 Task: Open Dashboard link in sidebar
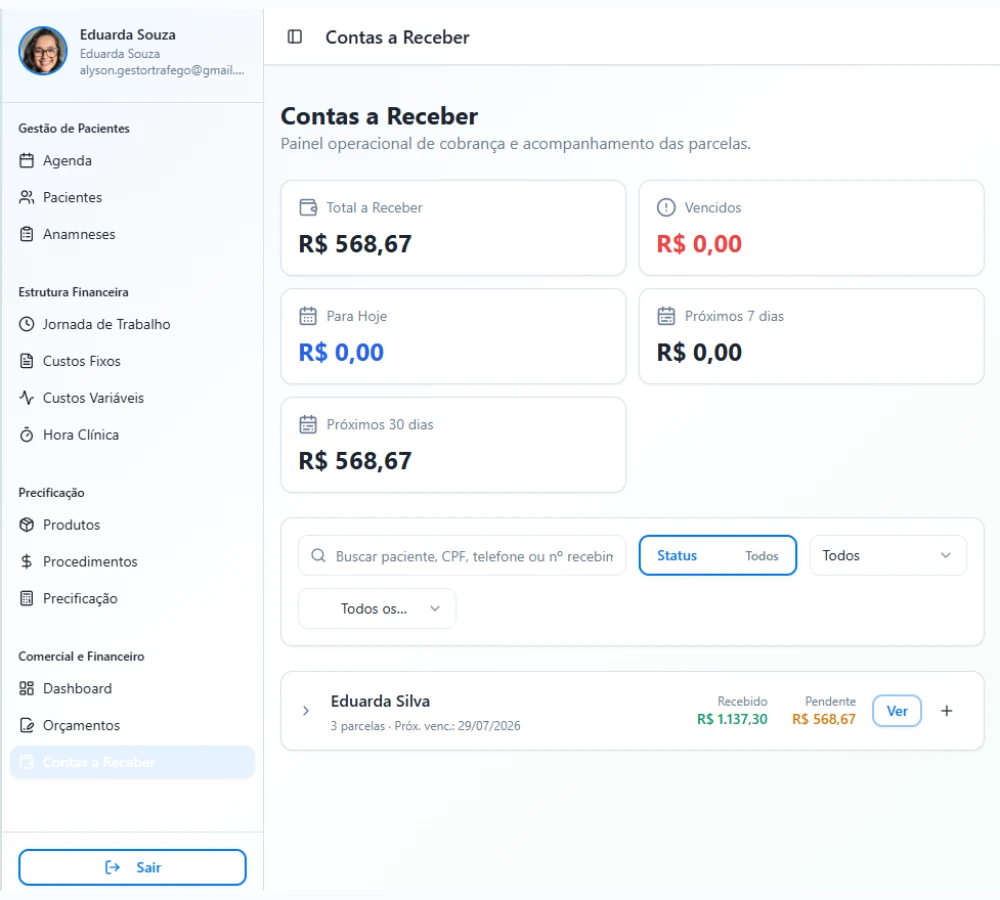132,688
